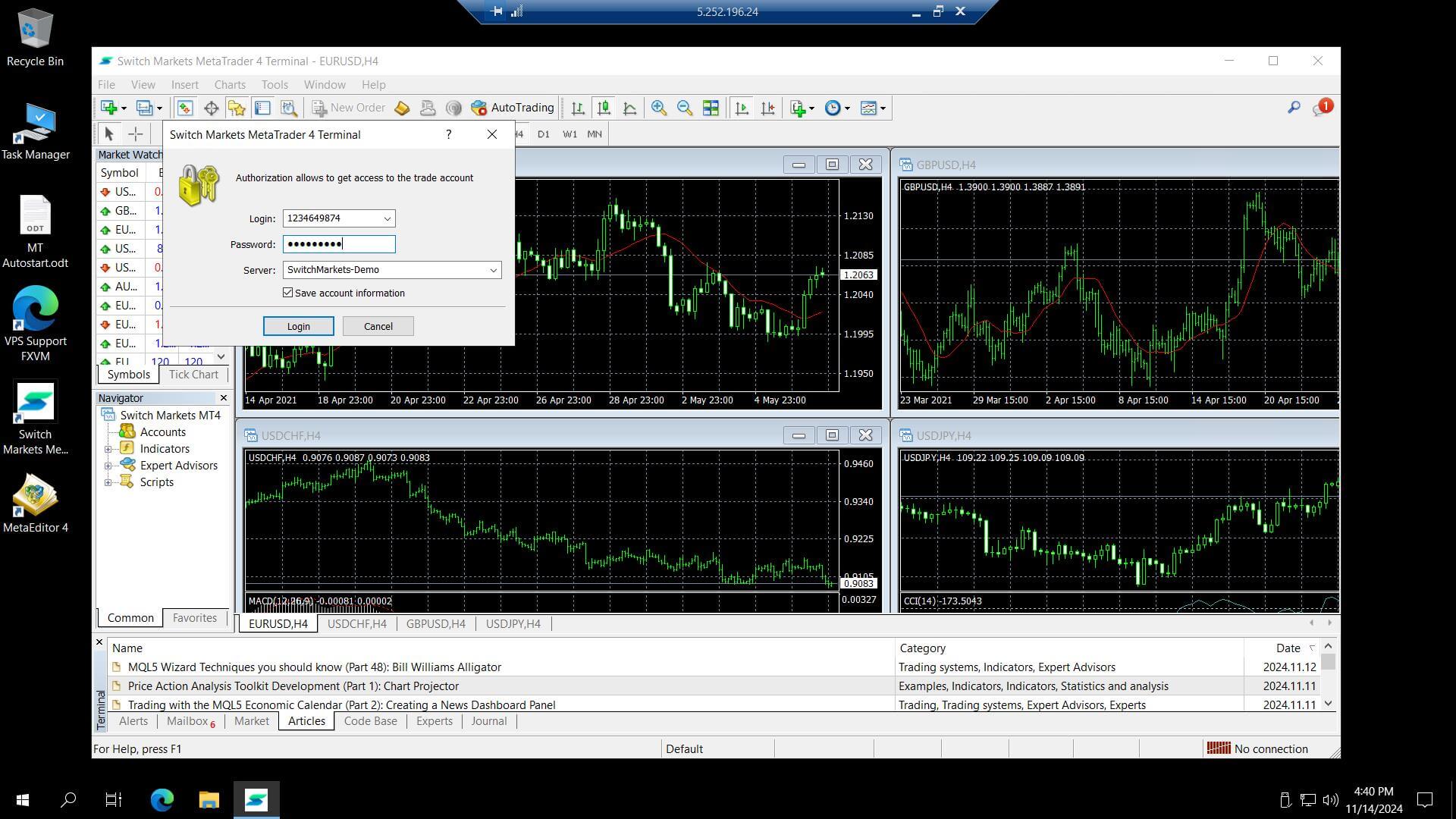The image size is (1456, 819).
Task: Select the Crosshair cursor tool
Action: [135, 134]
